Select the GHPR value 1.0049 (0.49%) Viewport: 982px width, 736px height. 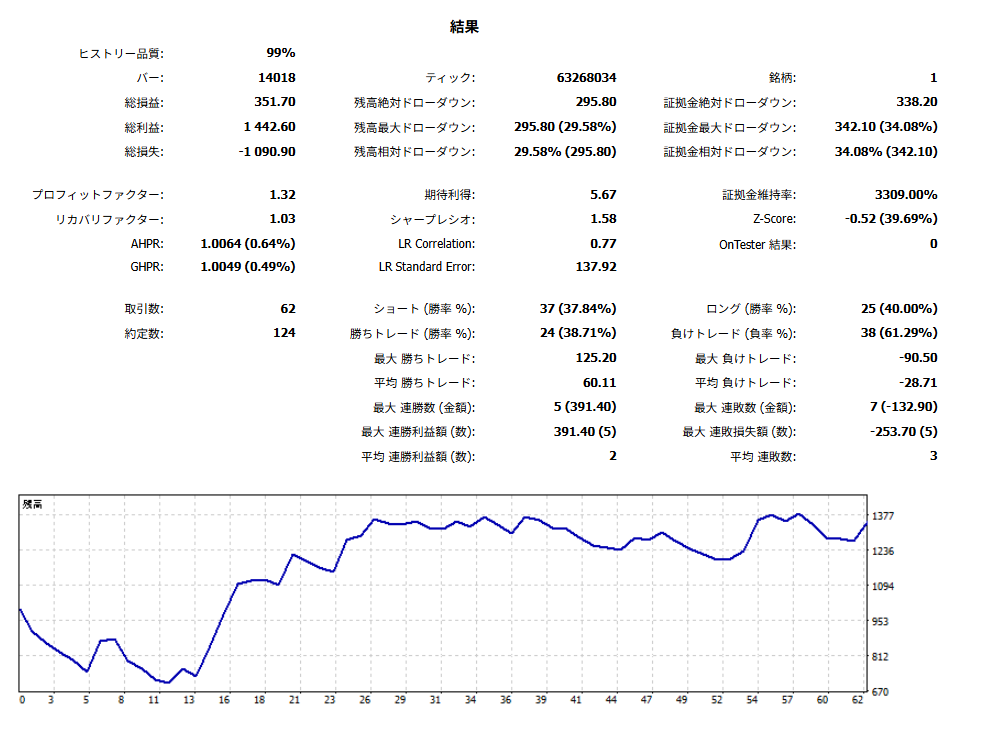(x=248, y=268)
